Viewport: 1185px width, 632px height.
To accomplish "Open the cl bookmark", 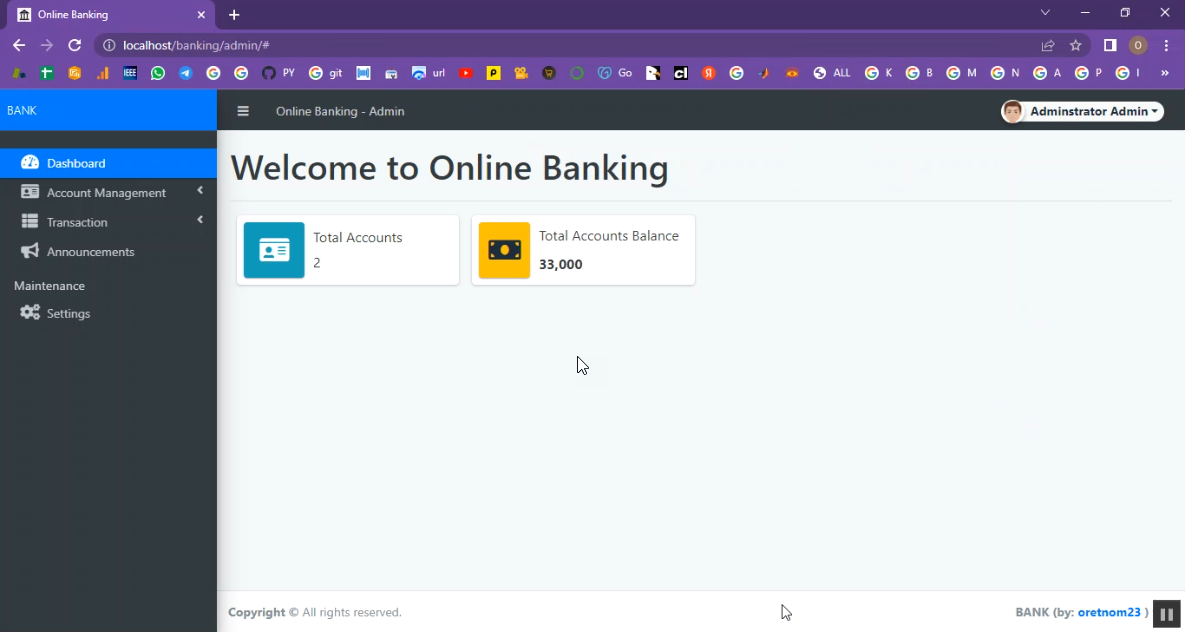I will 681,73.
